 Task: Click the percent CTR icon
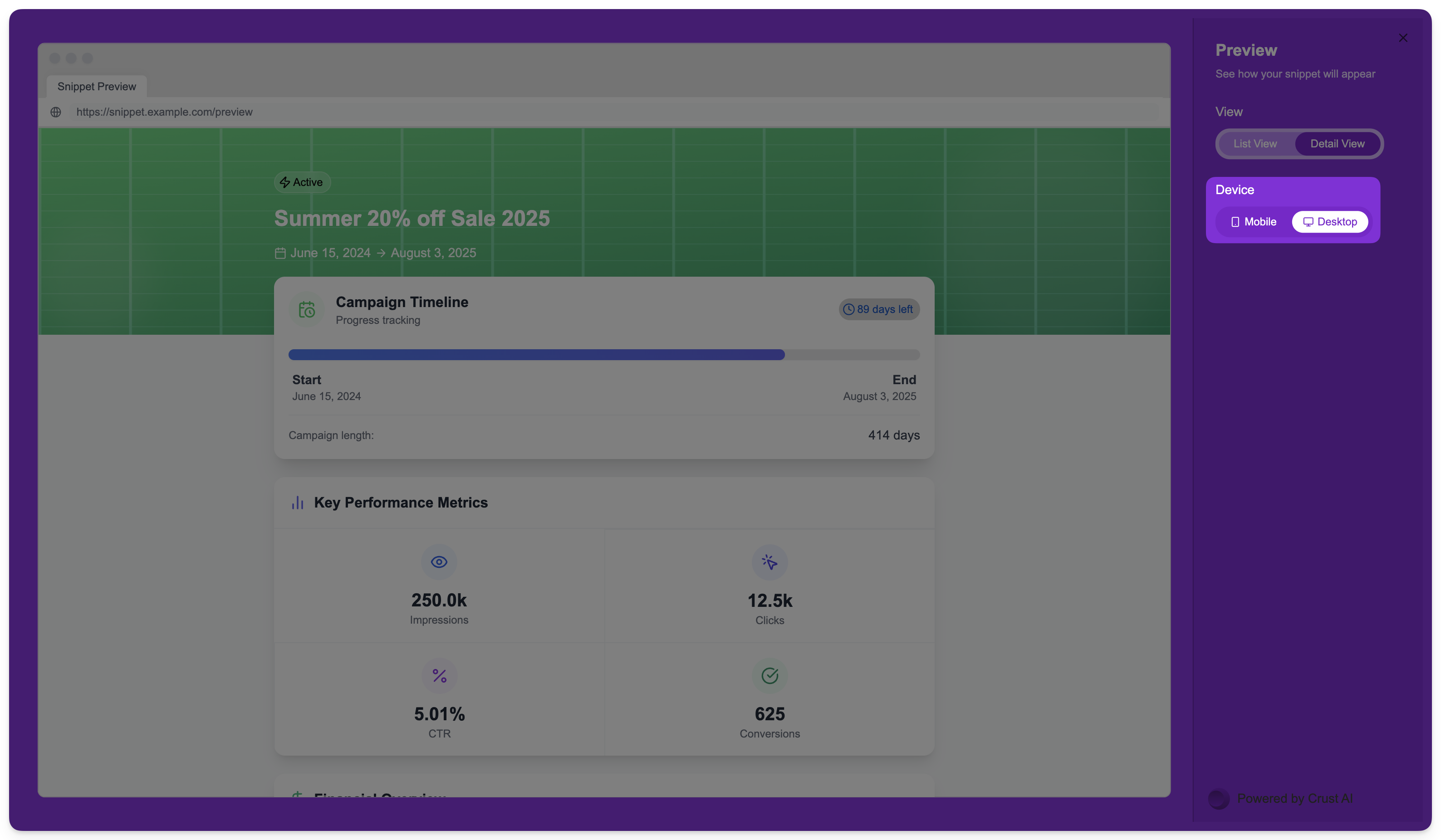click(439, 676)
